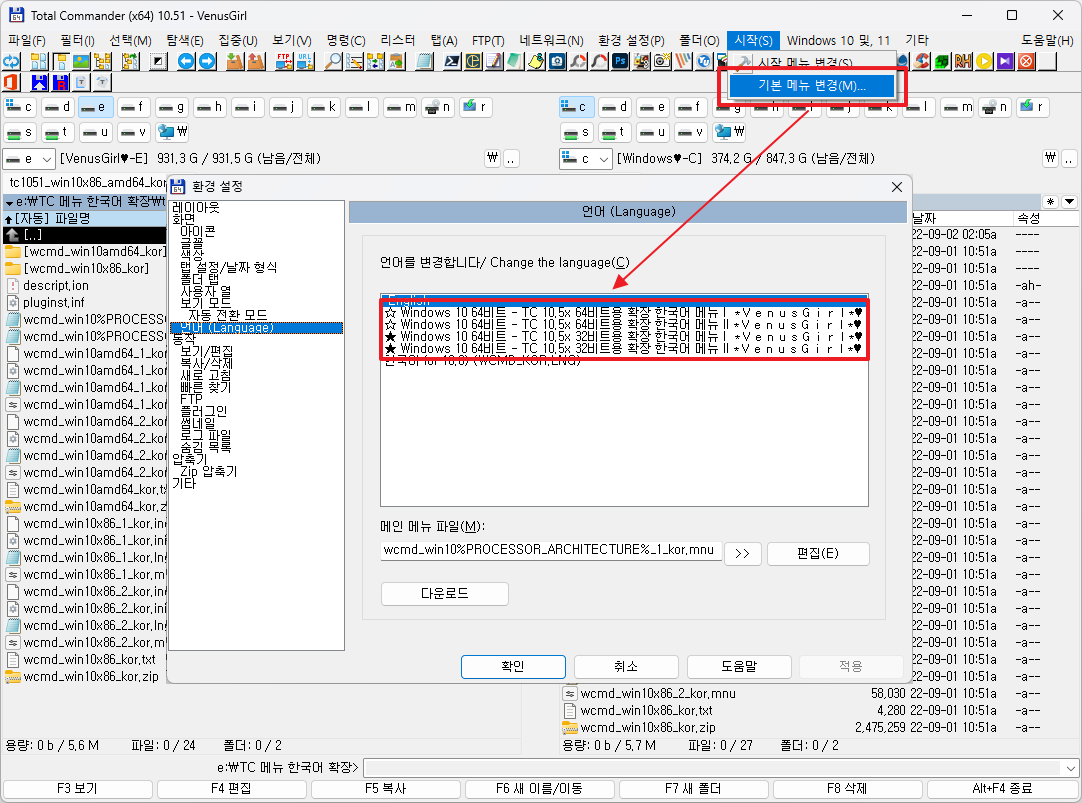Viewport: 1082px width, 803px height.
Task: Click the main menu file input field
Action: [x=551, y=551]
